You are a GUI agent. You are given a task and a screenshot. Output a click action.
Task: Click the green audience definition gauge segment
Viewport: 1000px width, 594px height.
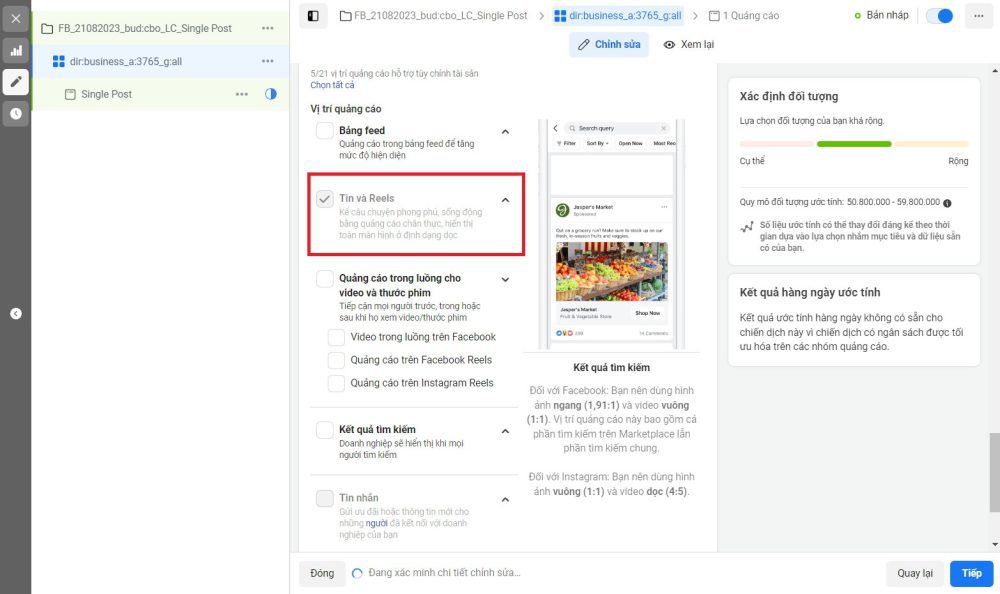pyautogui.click(x=854, y=144)
